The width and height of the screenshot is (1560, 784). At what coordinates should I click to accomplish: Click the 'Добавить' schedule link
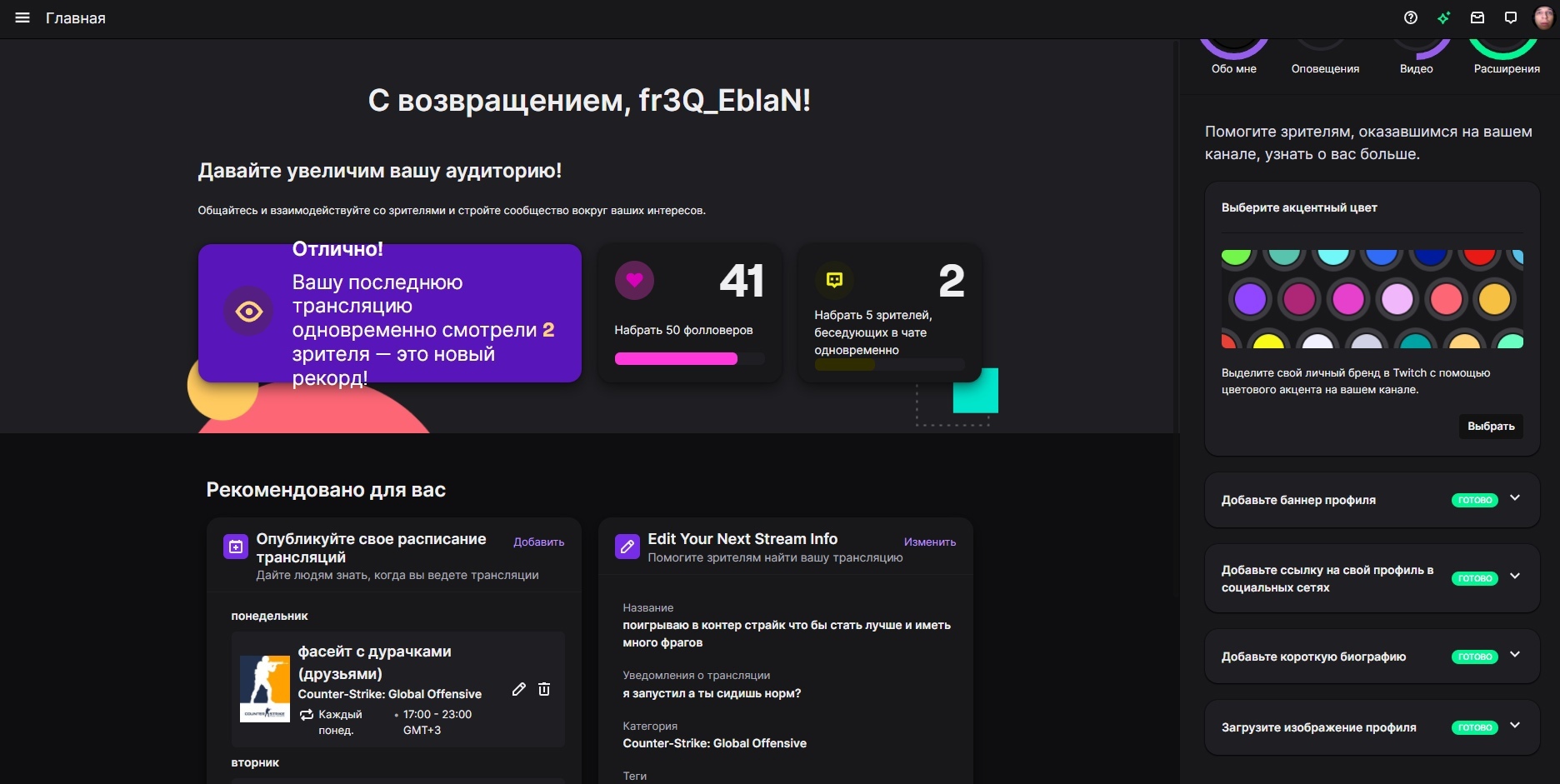tap(539, 542)
